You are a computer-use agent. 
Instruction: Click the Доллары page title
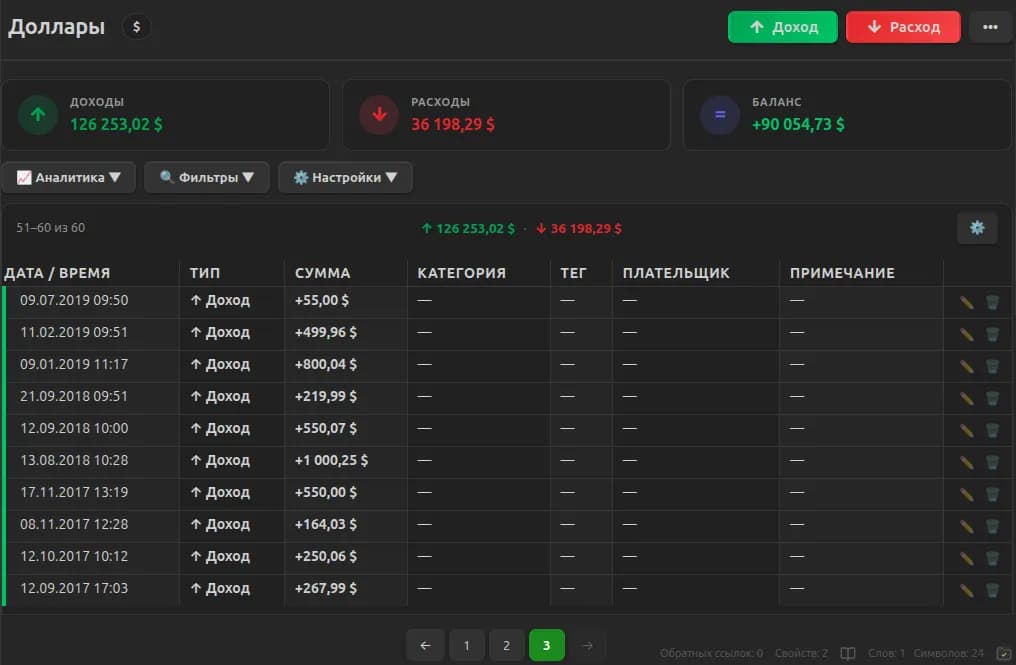click(56, 27)
